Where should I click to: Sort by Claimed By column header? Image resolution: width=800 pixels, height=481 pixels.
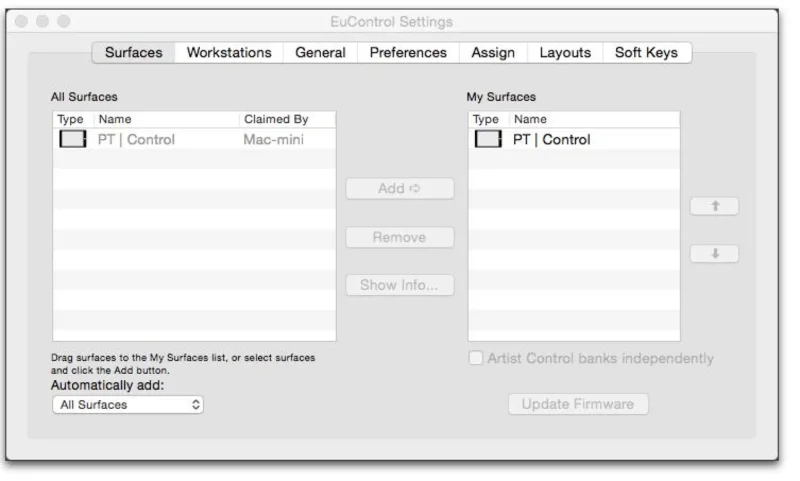click(287, 119)
